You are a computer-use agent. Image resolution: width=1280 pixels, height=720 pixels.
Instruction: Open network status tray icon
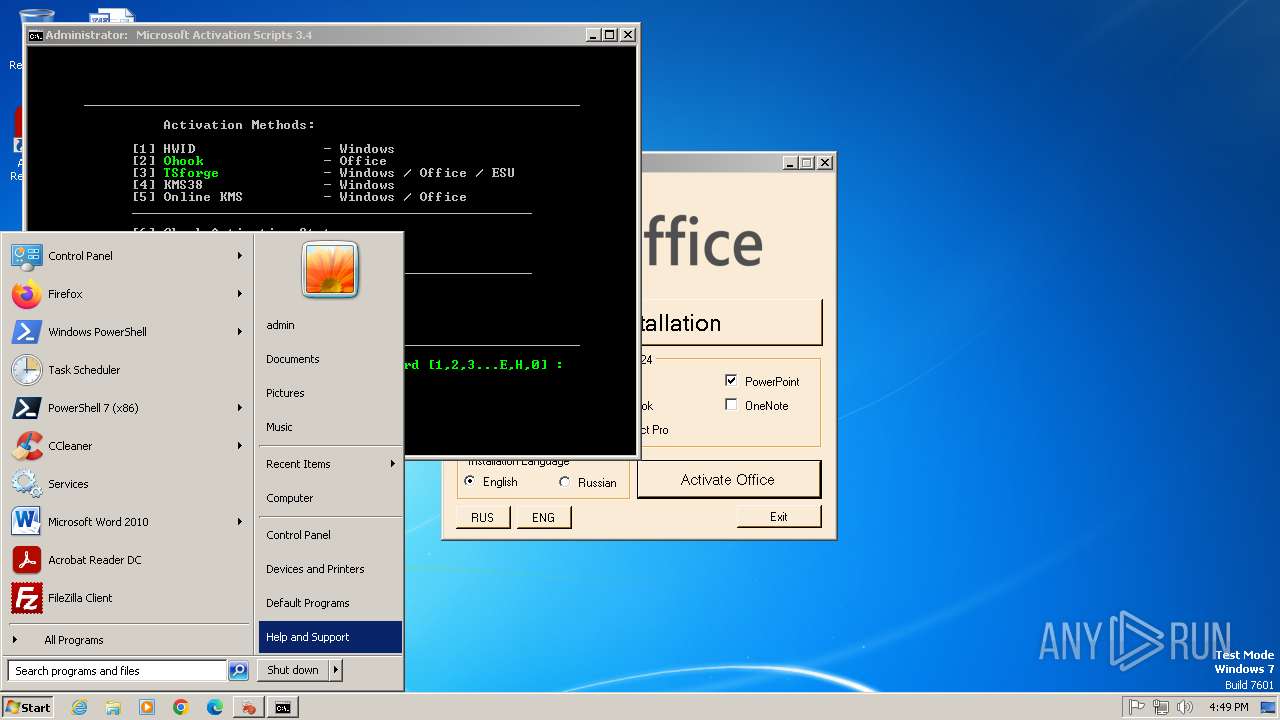coord(1160,707)
